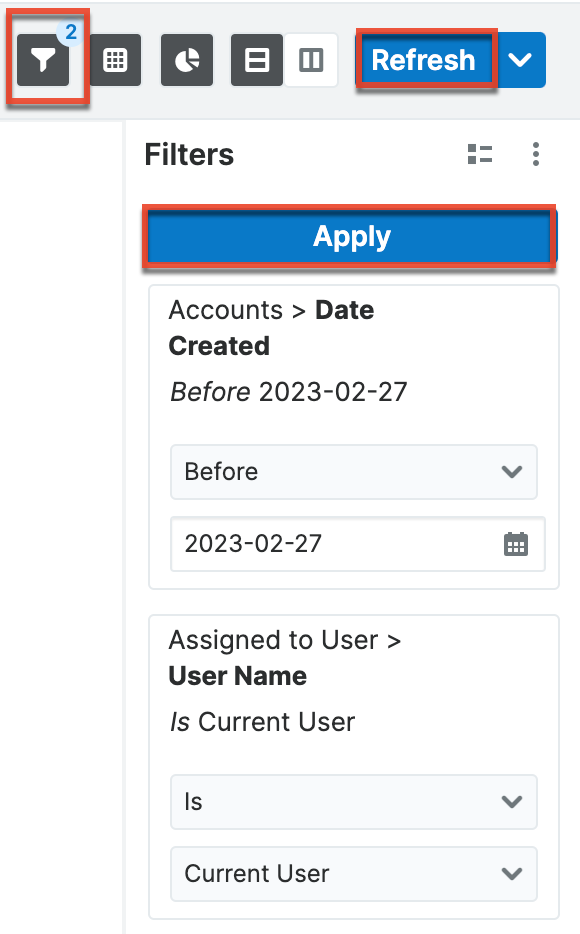Select the dark horizontal-split view icon
The image size is (580, 934).
257,60
